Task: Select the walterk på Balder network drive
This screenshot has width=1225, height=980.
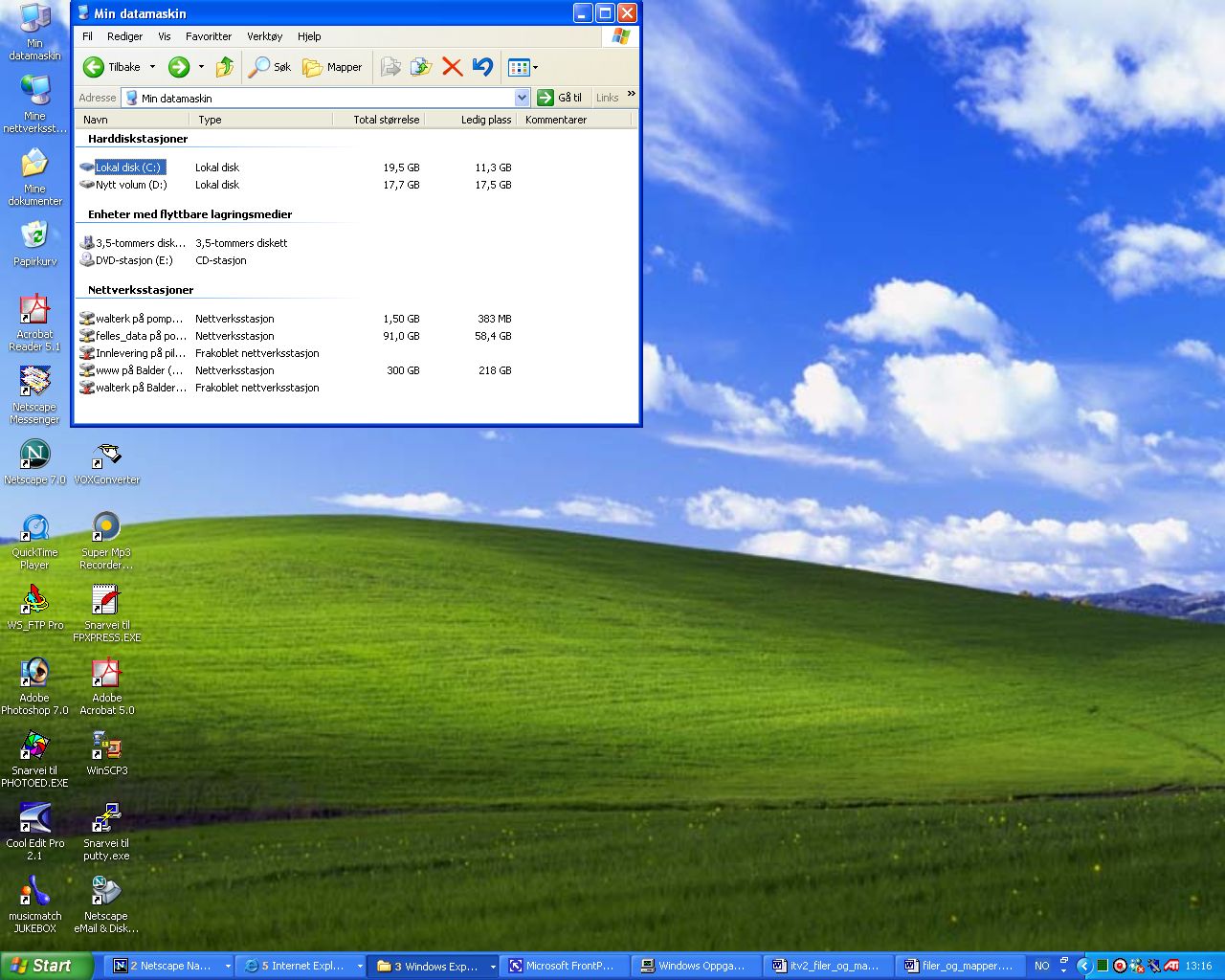Action: pyautogui.click(x=133, y=388)
